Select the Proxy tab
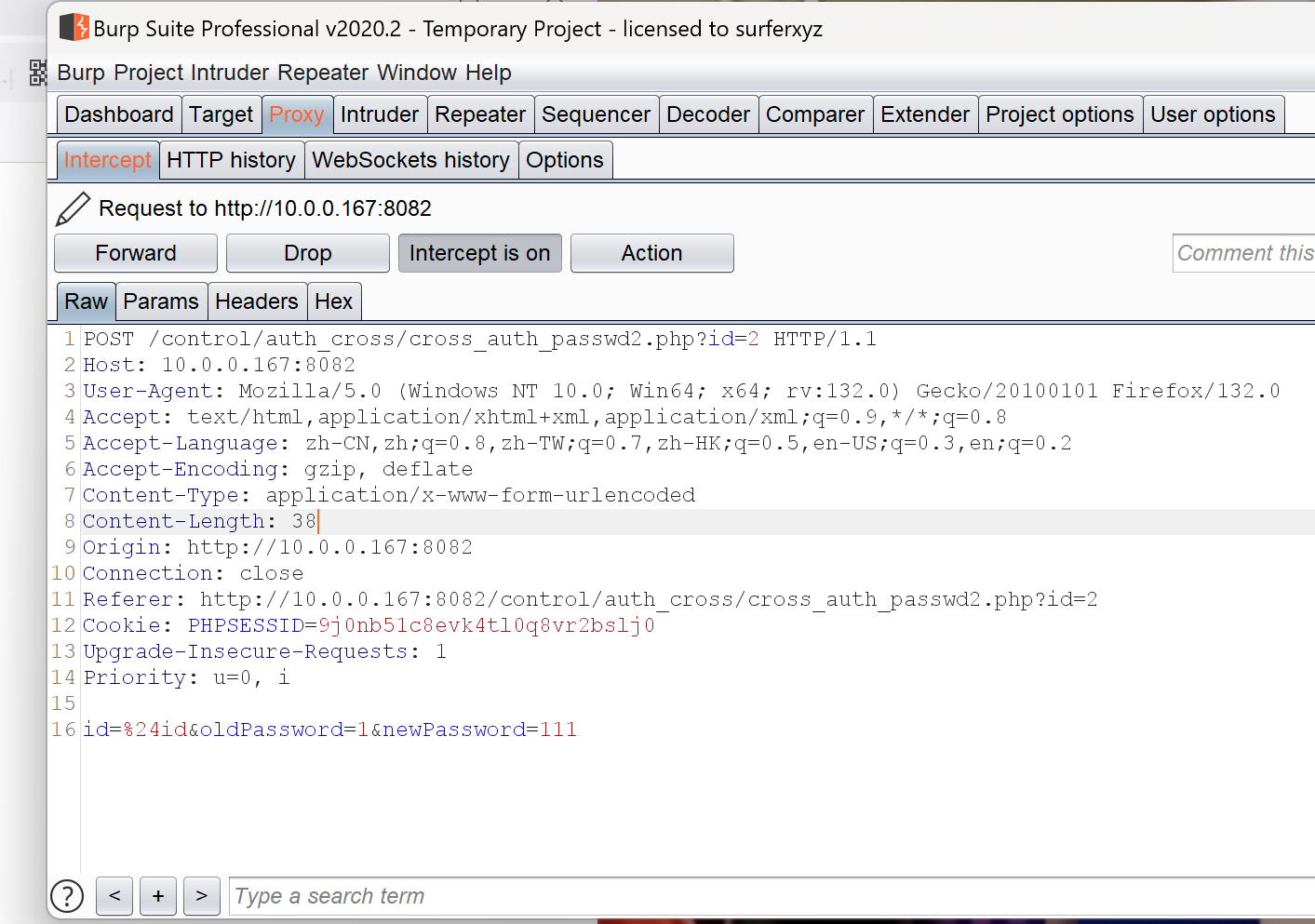The height and width of the screenshot is (924, 1315). click(x=297, y=114)
